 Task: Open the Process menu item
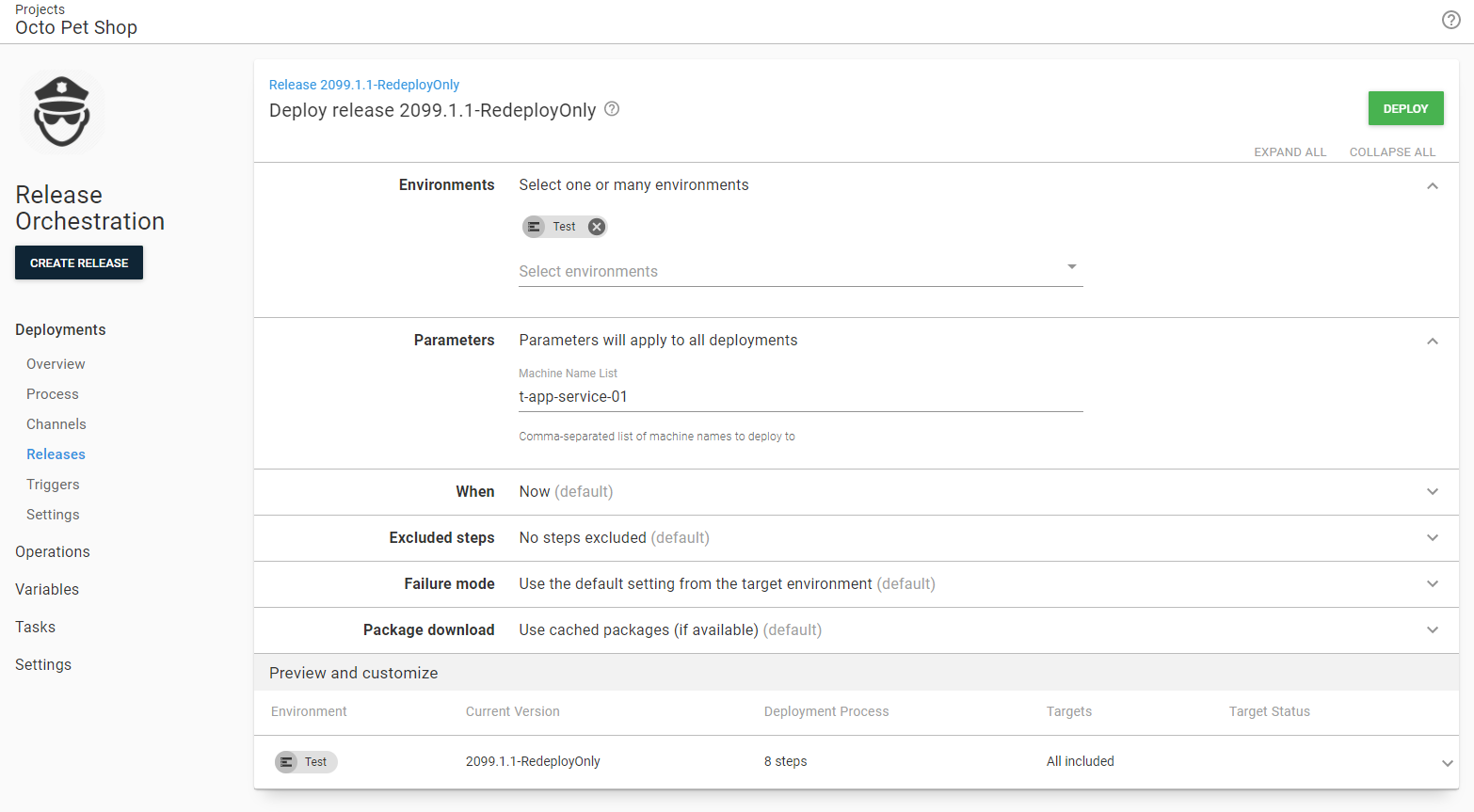click(x=53, y=394)
